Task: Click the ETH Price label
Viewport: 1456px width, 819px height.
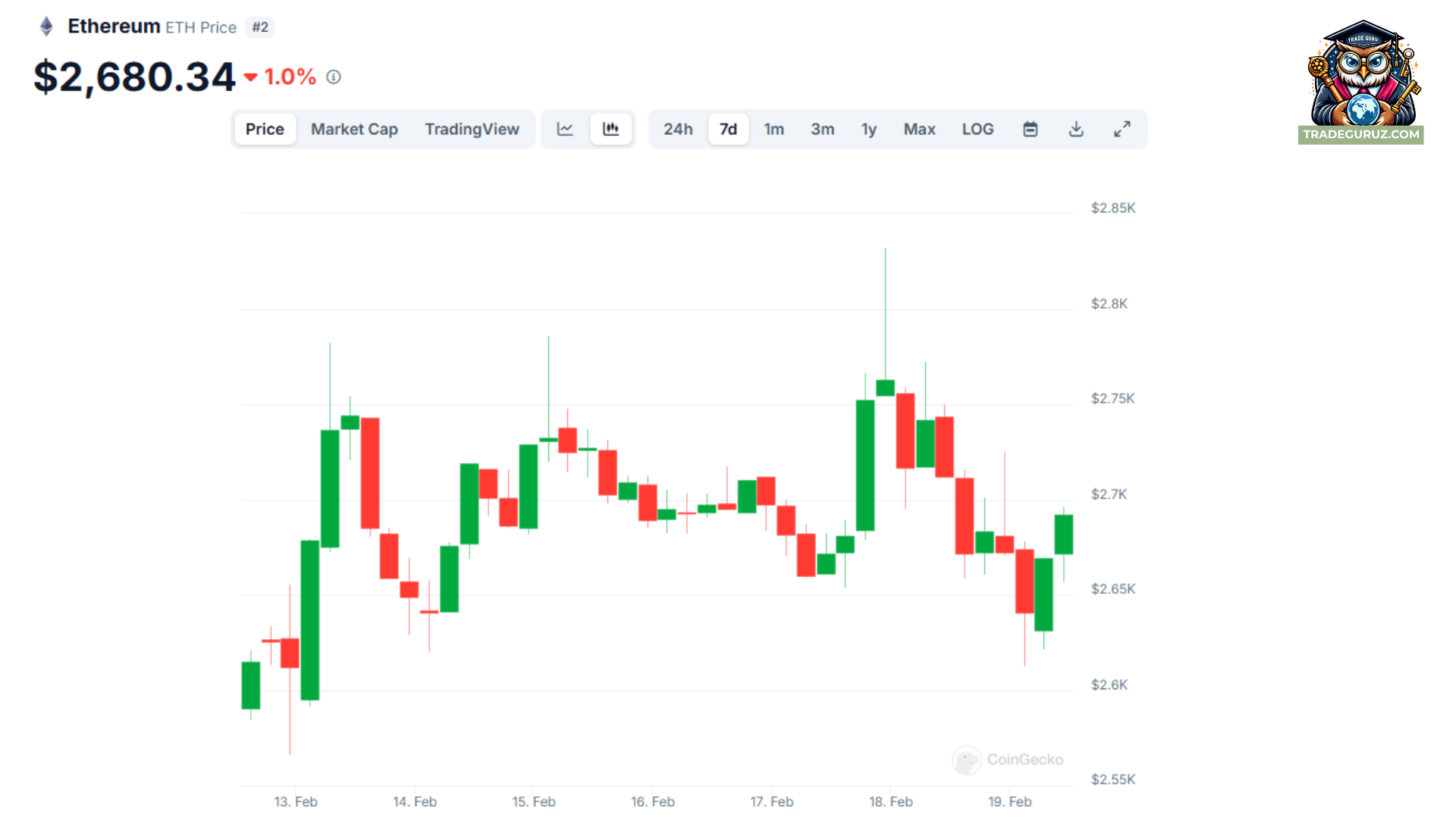Action: [x=201, y=27]
